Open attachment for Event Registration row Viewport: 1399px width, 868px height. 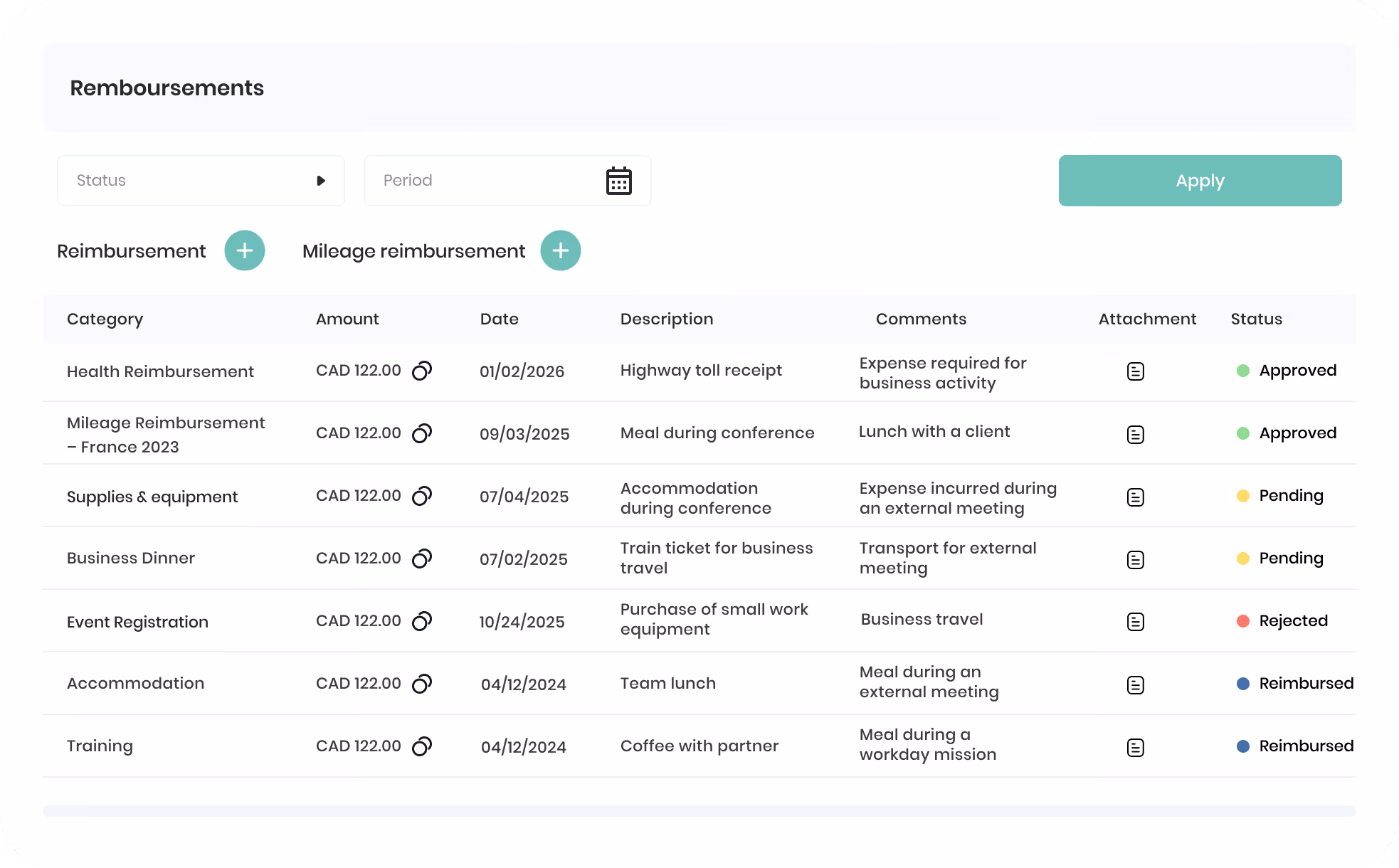click(x=1136, y=622)
